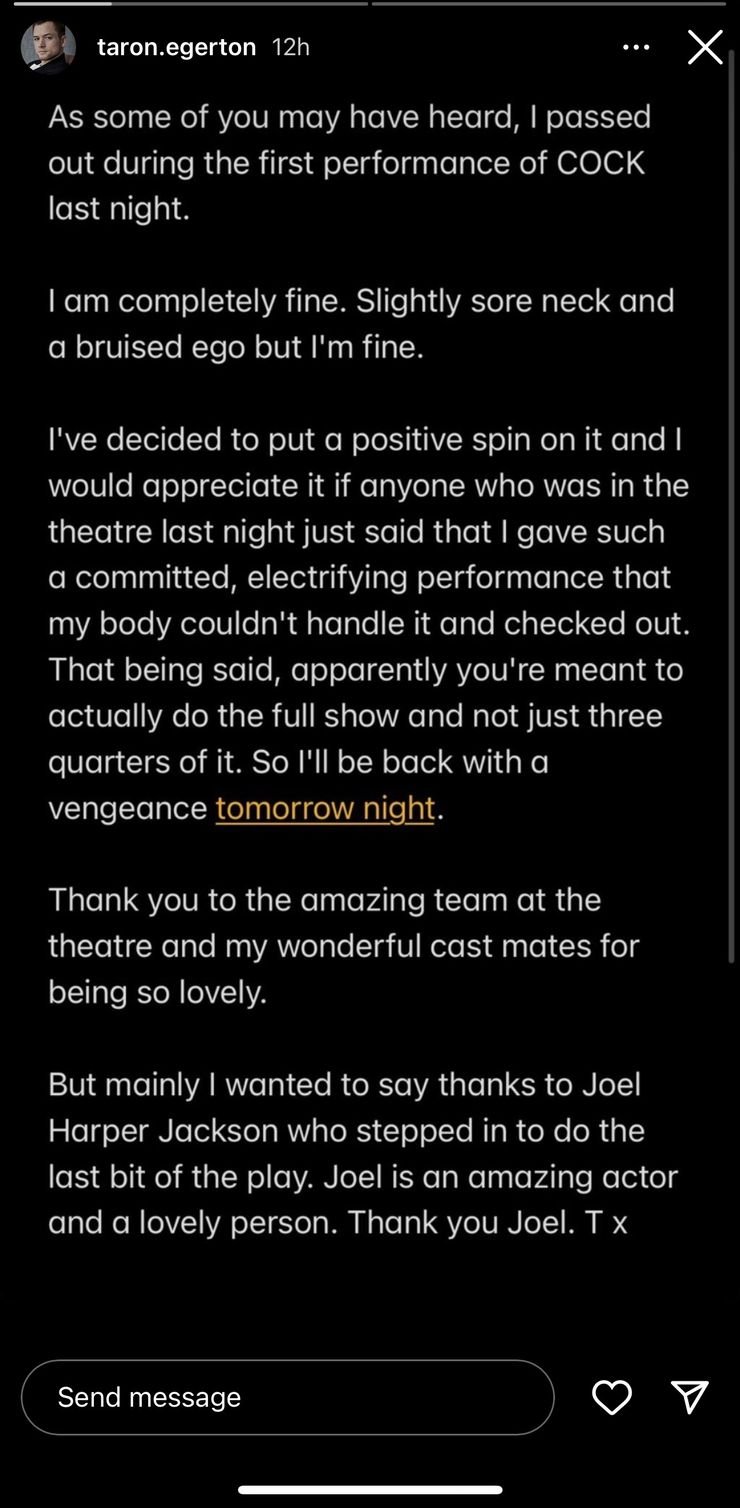Tap the "Thank you to the amazing team" line
The height and width of the screenshot is (1508, 740).
point(324,900)
